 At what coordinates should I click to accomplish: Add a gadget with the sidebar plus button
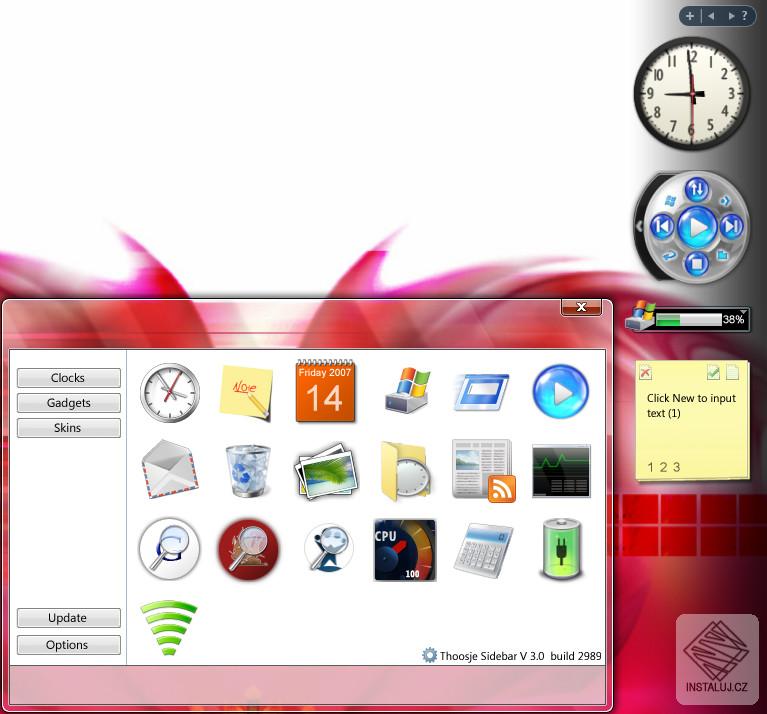click(x=689, y=16)
